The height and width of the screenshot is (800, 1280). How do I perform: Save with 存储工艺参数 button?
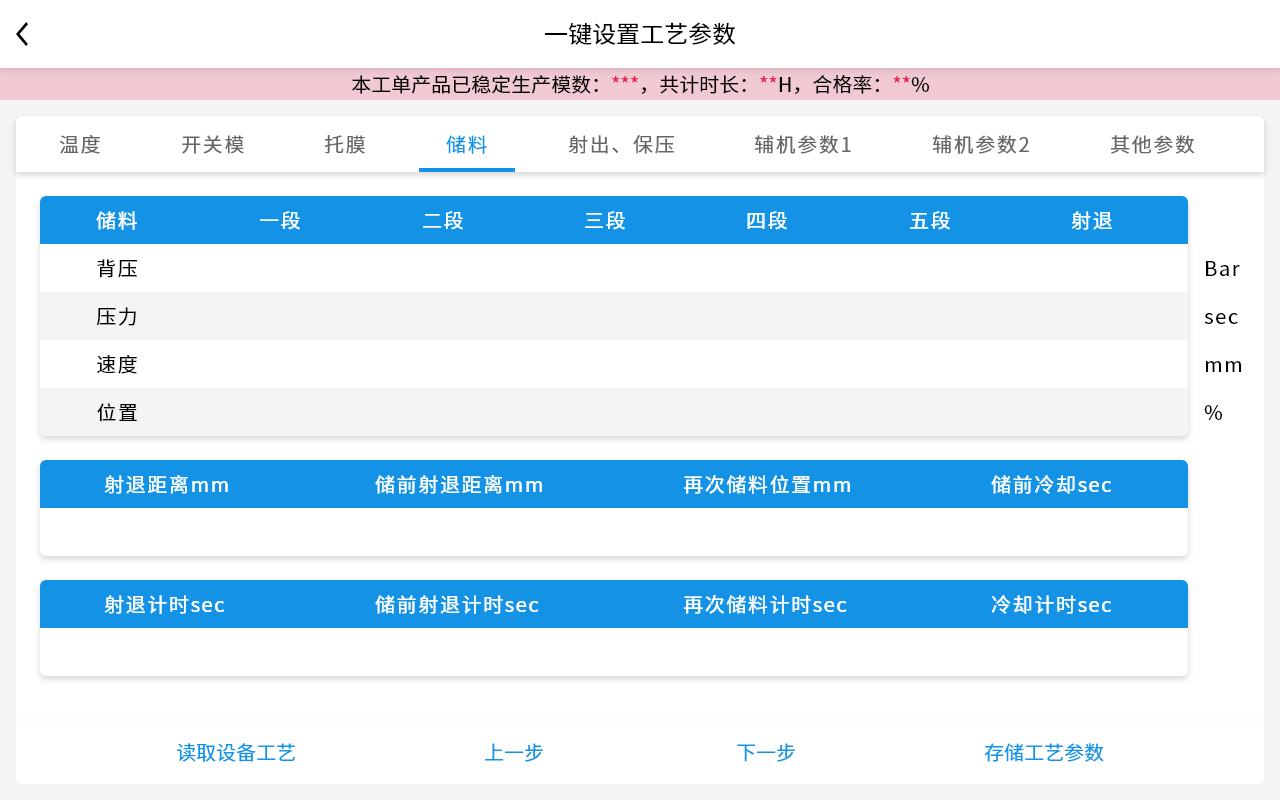click(1044, 752)
